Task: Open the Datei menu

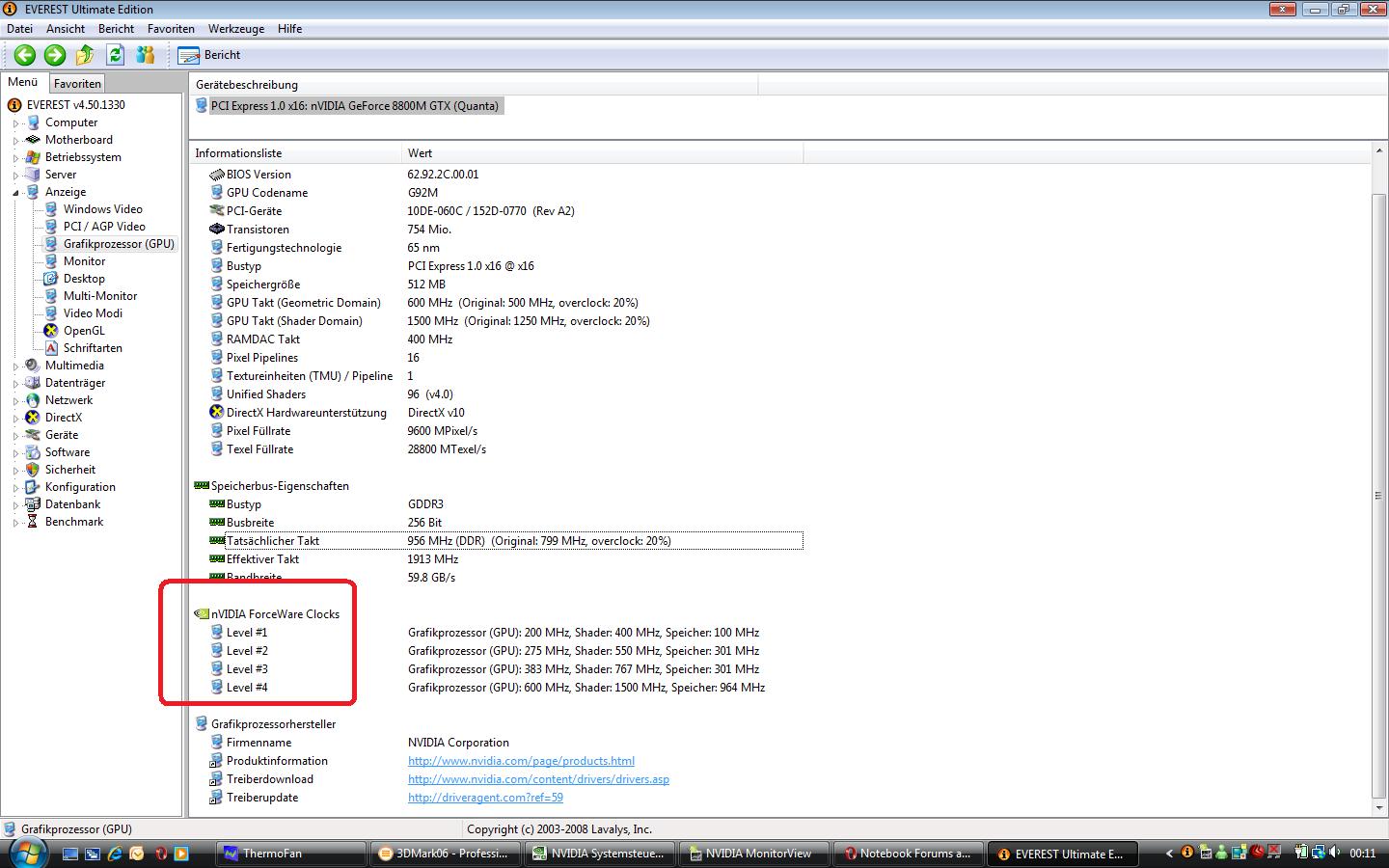Action: [x=19, y=29]
